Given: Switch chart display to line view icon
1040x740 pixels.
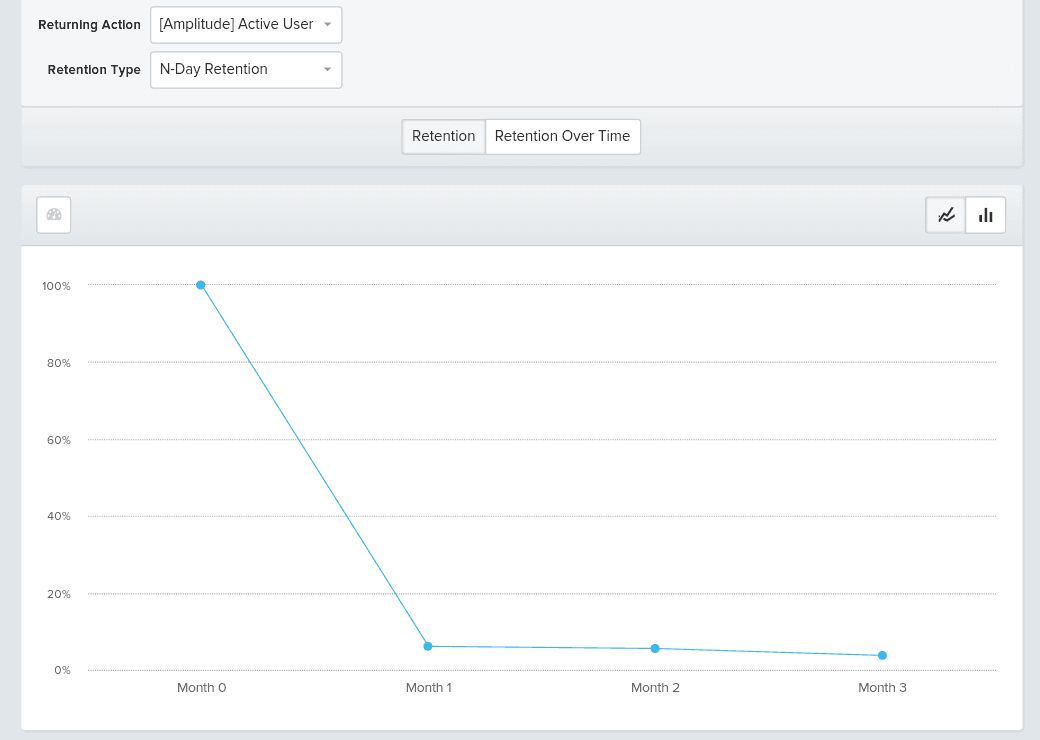Looking at the screenshot, I should tap(945, 214).
